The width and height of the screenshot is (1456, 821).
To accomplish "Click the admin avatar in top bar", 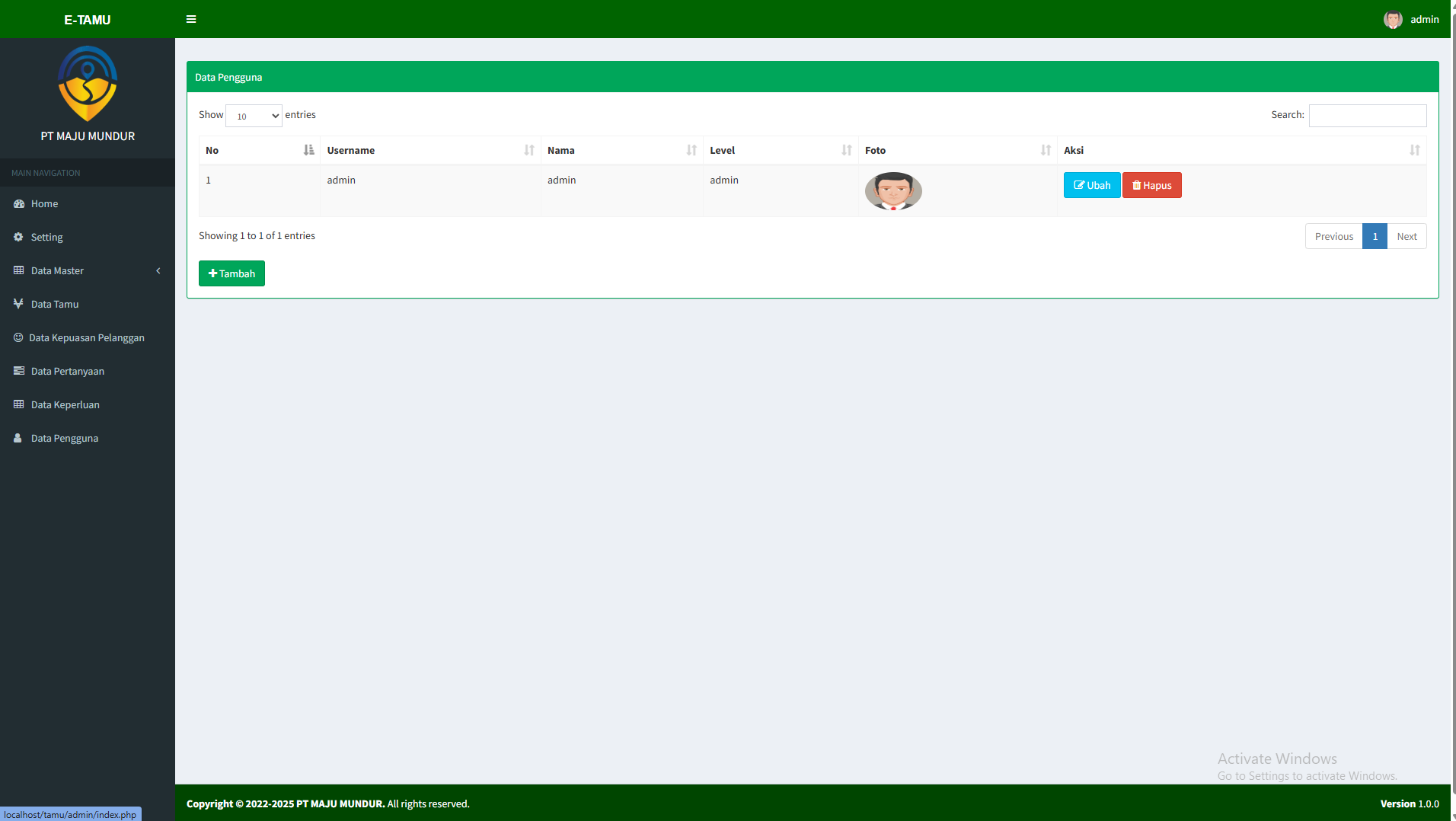I will click(x=1393, y=20).
